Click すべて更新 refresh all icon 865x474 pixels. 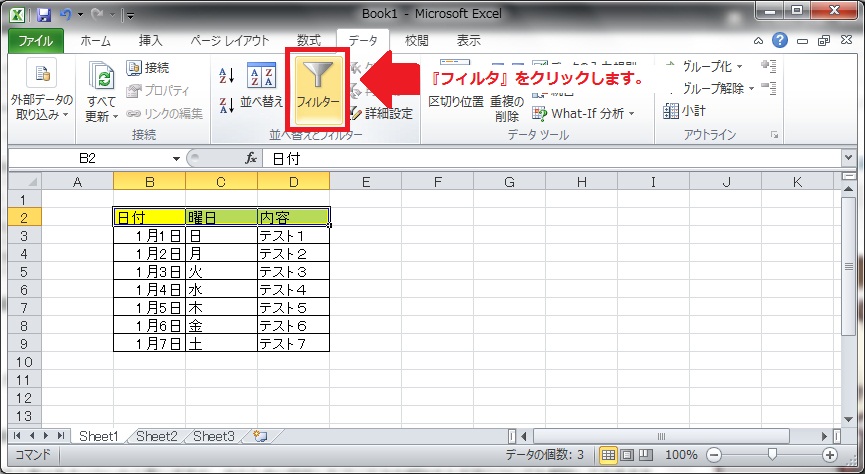[x=102, y=76]
